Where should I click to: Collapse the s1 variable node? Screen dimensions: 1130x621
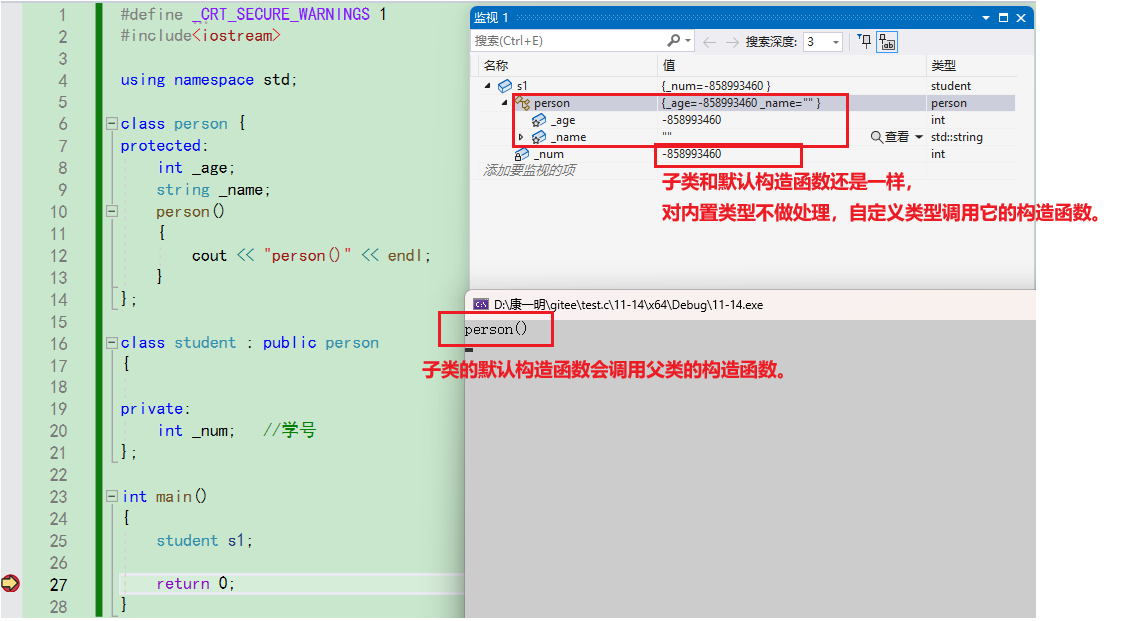click(488, 86)
